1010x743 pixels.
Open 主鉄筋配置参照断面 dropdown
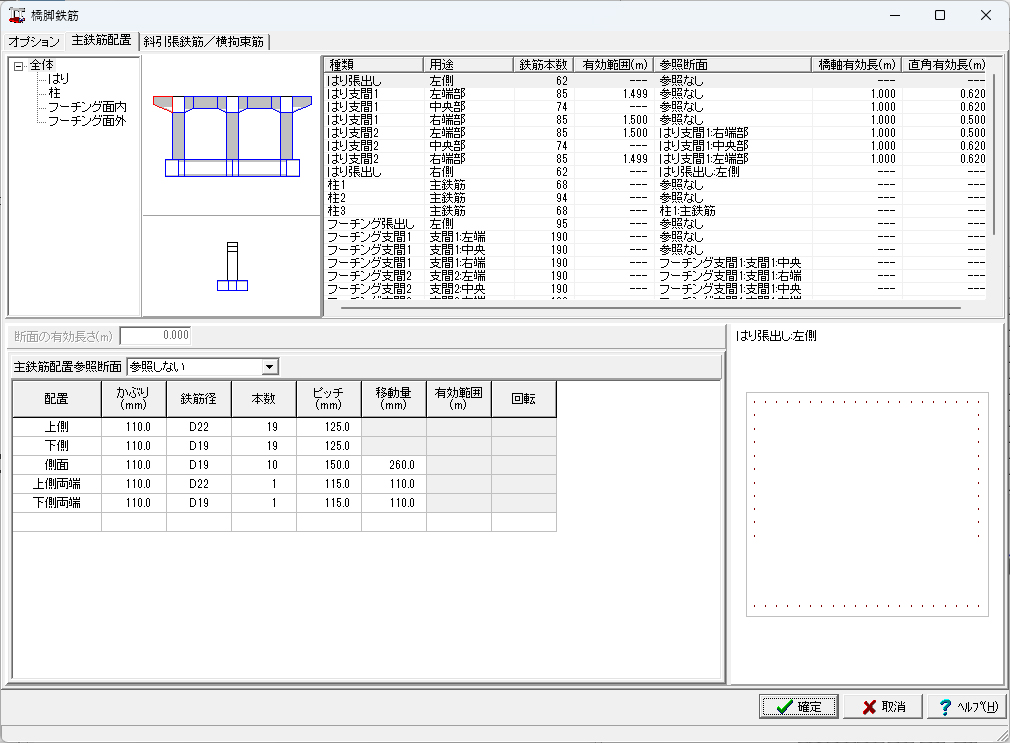tap(268, 367)
